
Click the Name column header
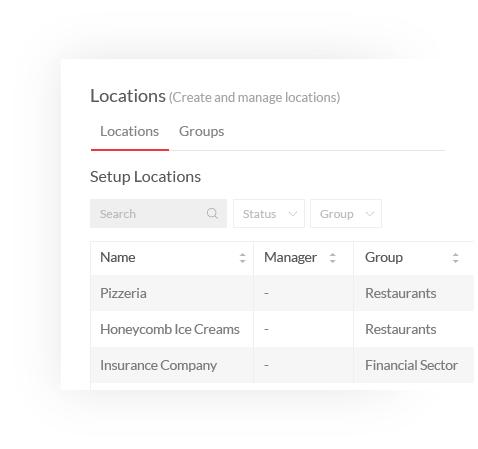[x=118, y=257]
